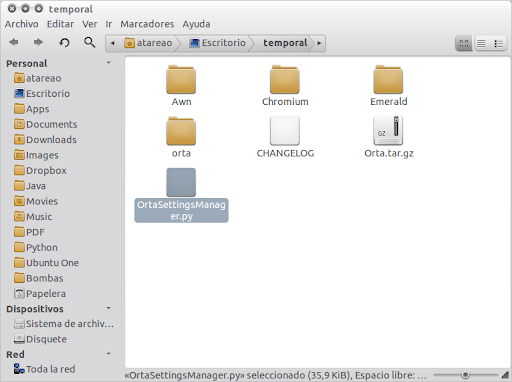Open the Ver menu
Screen dimensions: 512x382
[90, 24]
